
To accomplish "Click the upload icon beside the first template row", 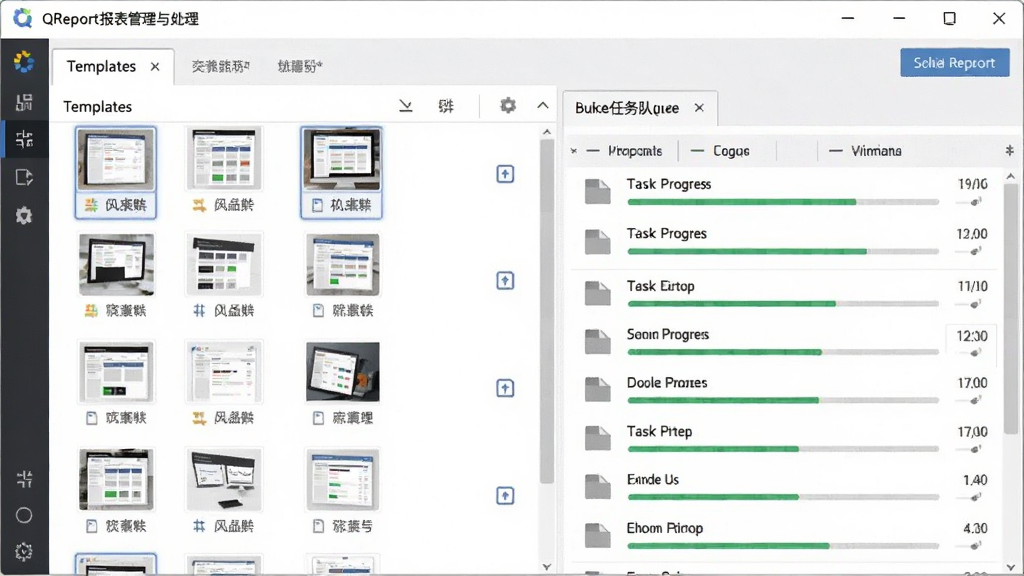I will coord(505,174).
